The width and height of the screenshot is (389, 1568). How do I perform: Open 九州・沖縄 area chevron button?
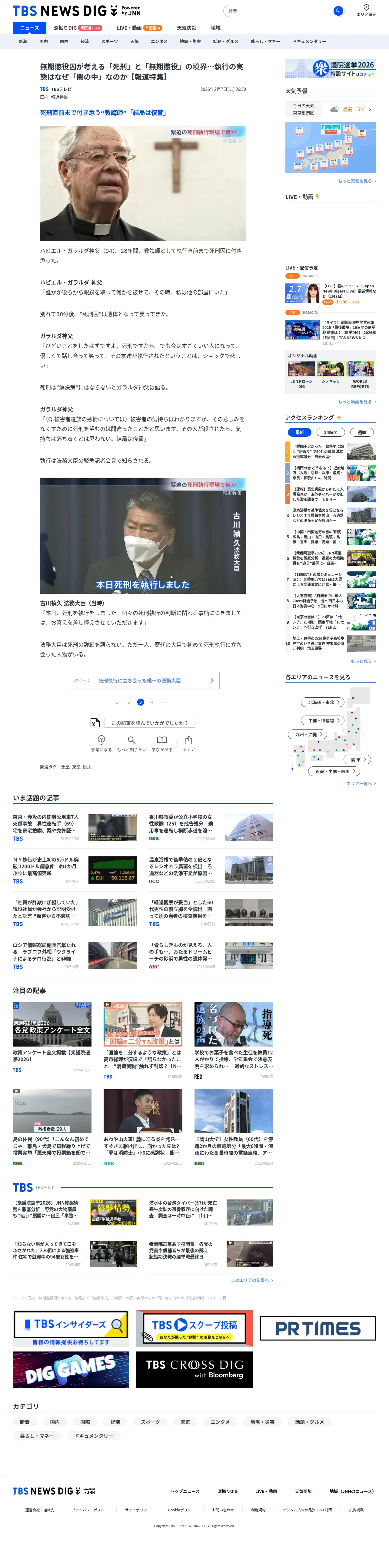click(x=308, y=734)
